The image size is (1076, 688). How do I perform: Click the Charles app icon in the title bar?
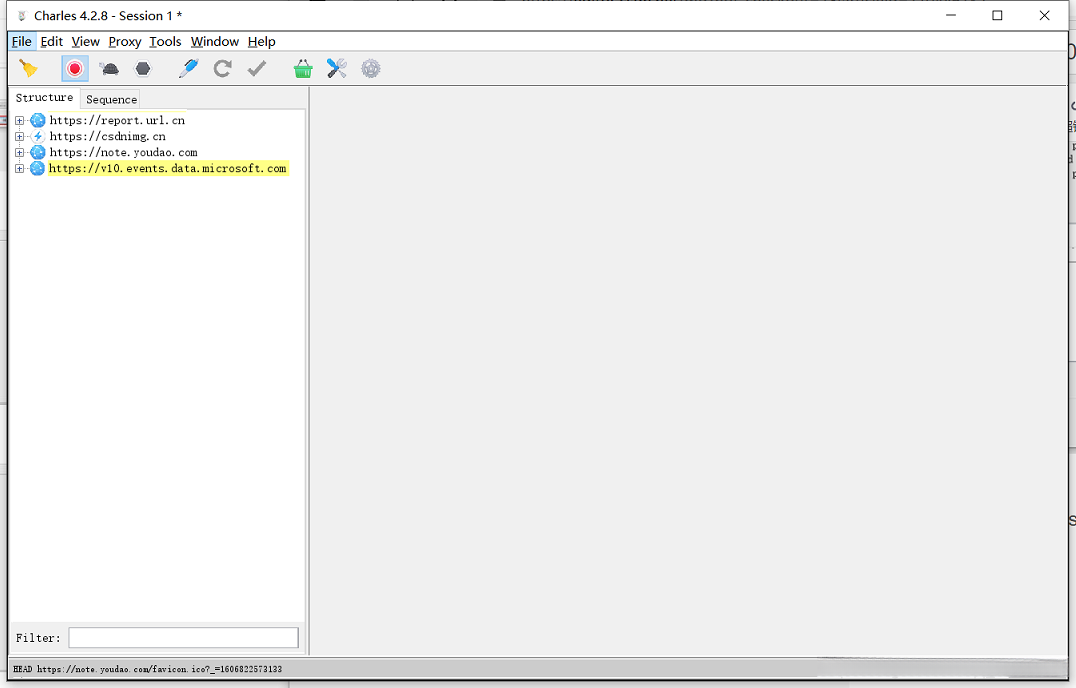(x=21, y=16)
